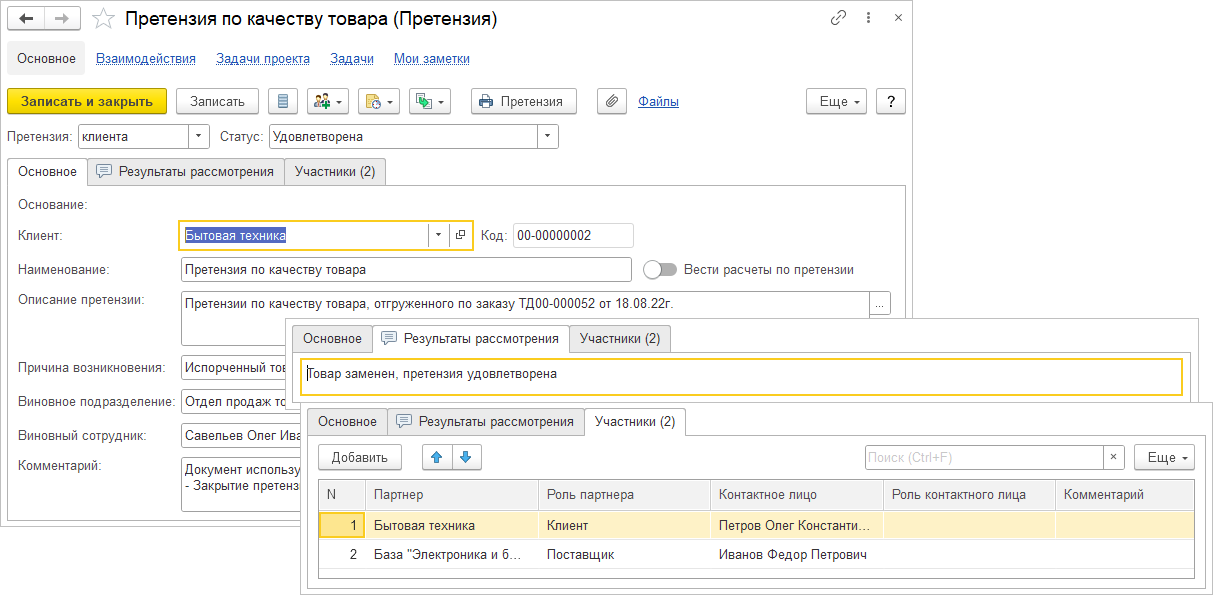Open Результаты рассмотрения tab in main form

pos(186,171)
